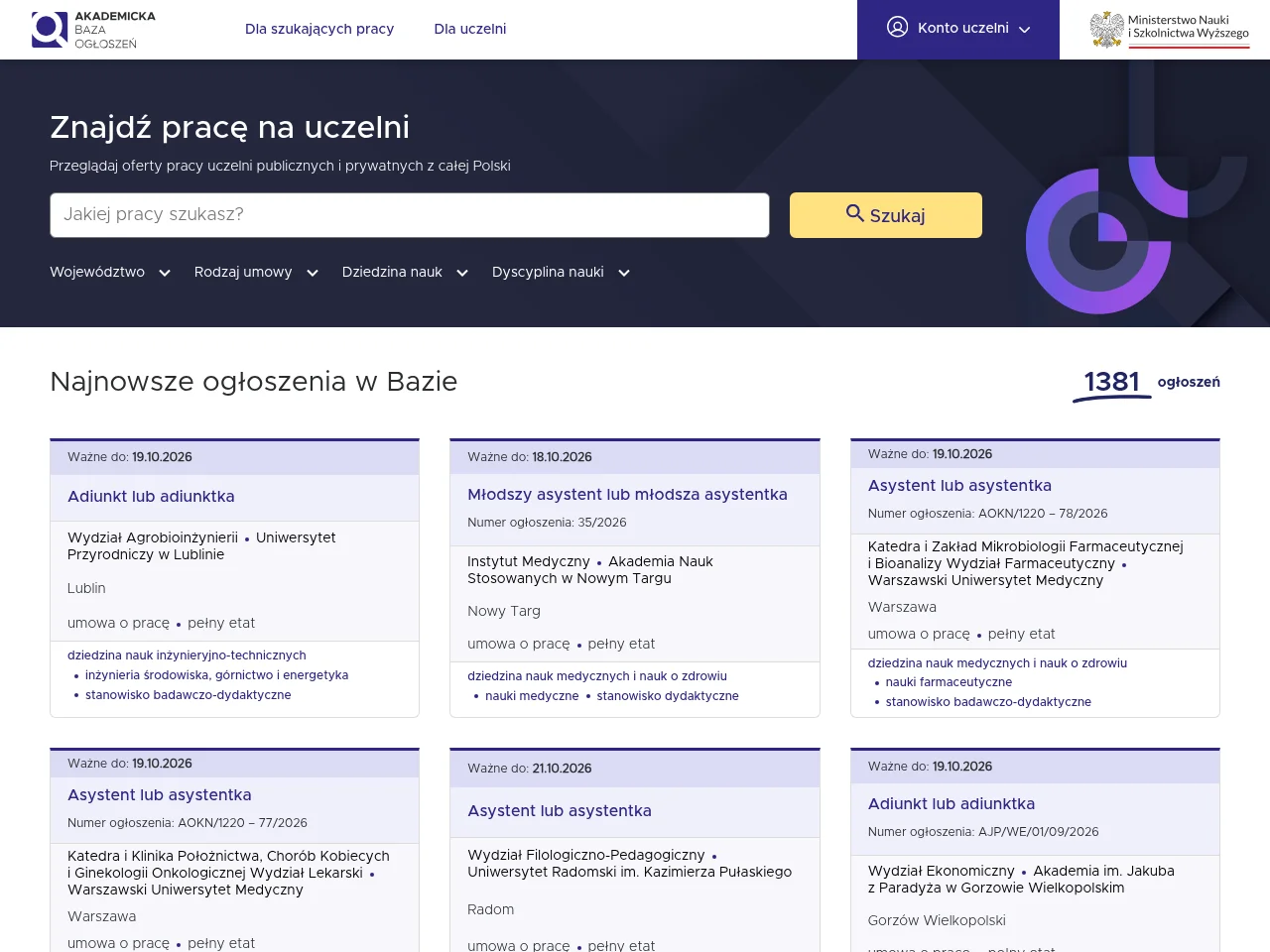Open the Rodzaj umowy filter dropdown
The height and width of the screenshot is (952, 1270).
tap(256, 272)
